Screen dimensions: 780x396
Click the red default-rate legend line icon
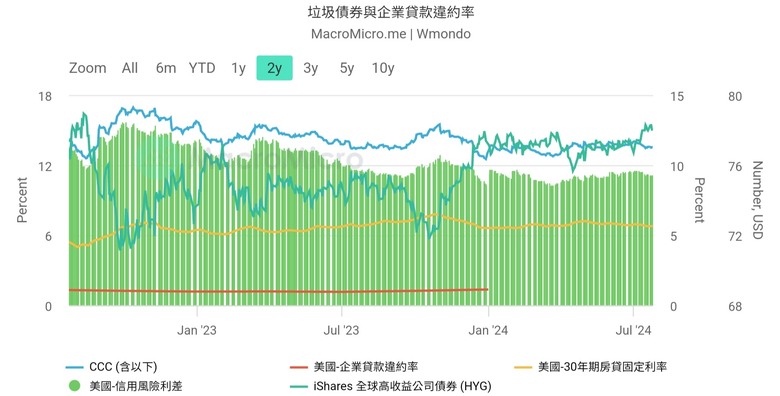(x=298, y=368)
